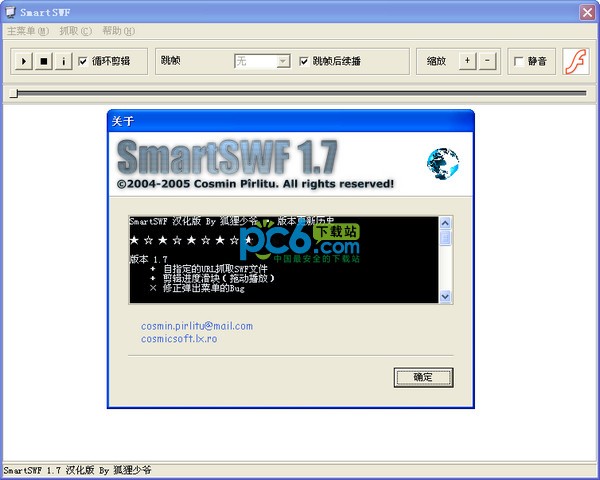
Task: Click the history box scroll down arrow
Action: click(x=445, y=296)
